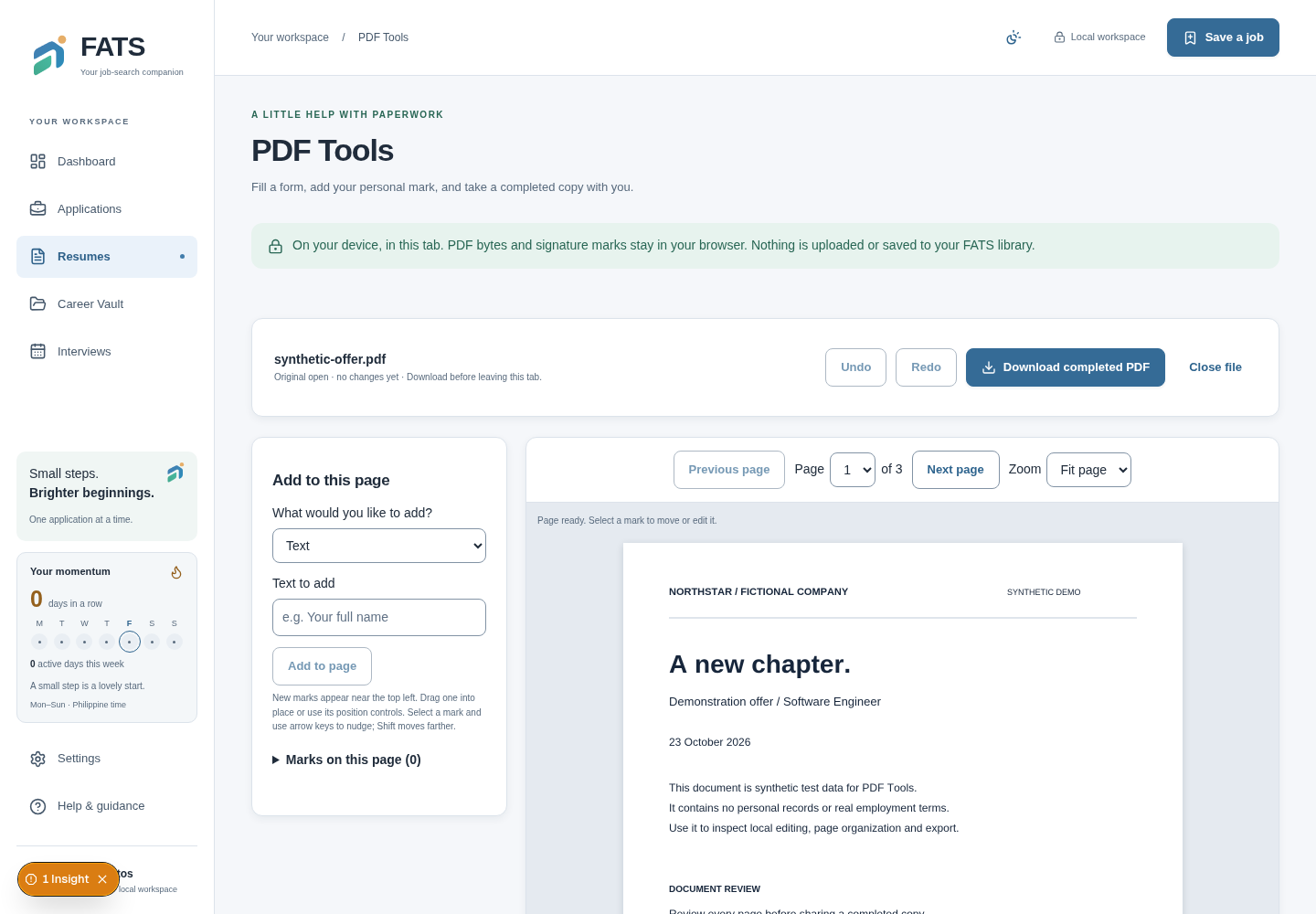The height and width of the screenshot is (914, 1316).
Task: Open the Page number dropdown
Action: [x=853, y=470]
